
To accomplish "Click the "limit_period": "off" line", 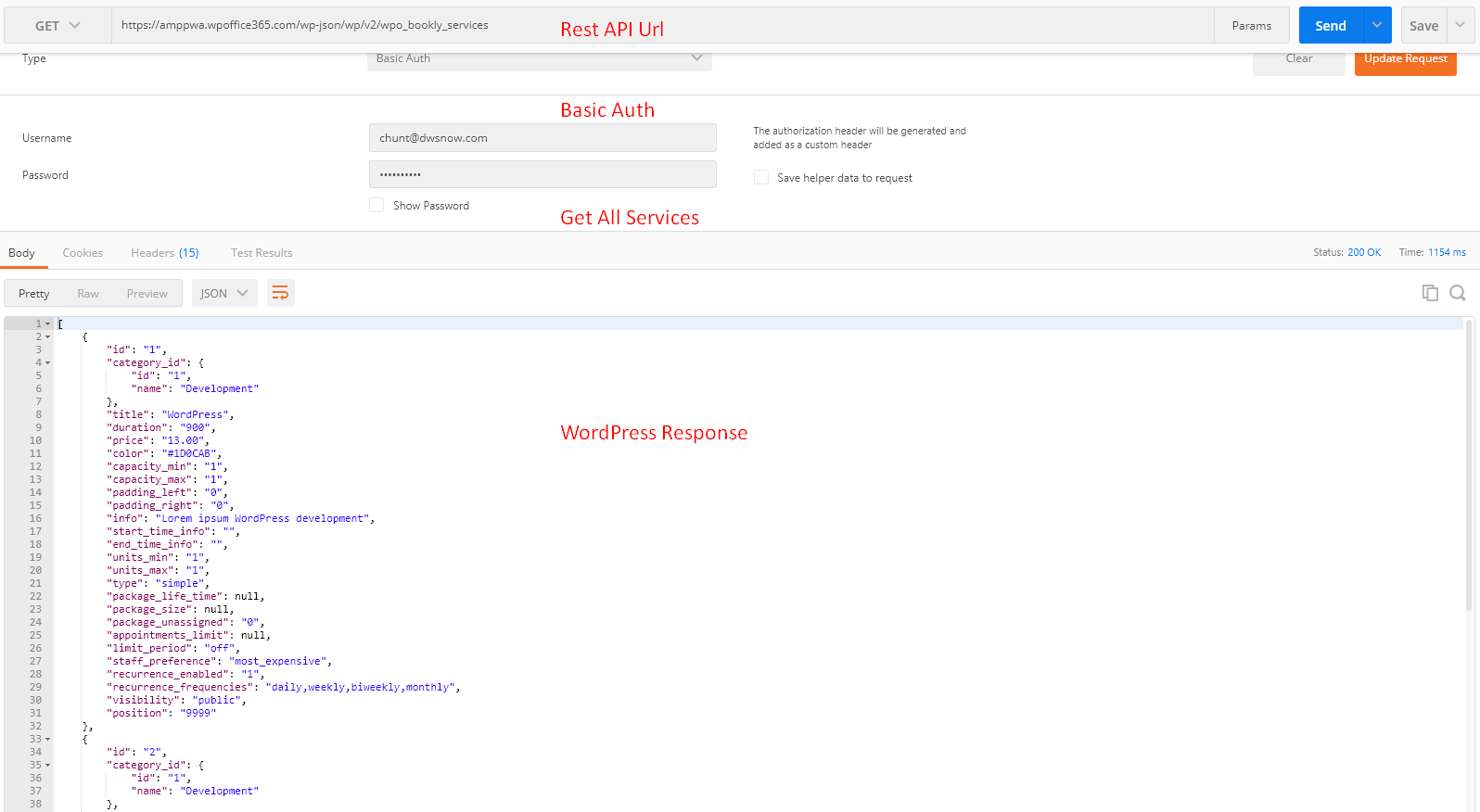I will 173,648.
